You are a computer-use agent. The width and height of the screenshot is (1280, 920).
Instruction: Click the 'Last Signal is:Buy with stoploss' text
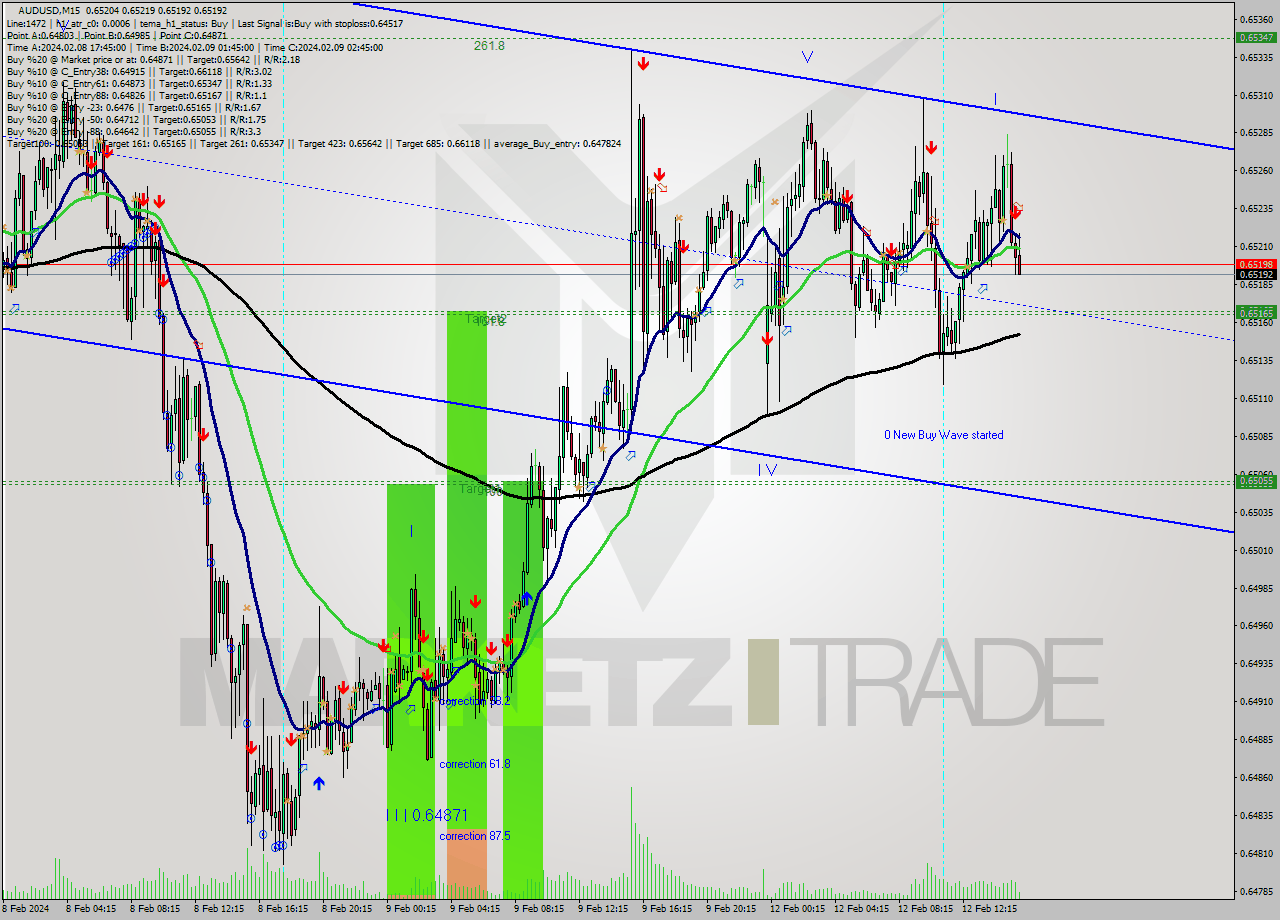tap(305, 23)
